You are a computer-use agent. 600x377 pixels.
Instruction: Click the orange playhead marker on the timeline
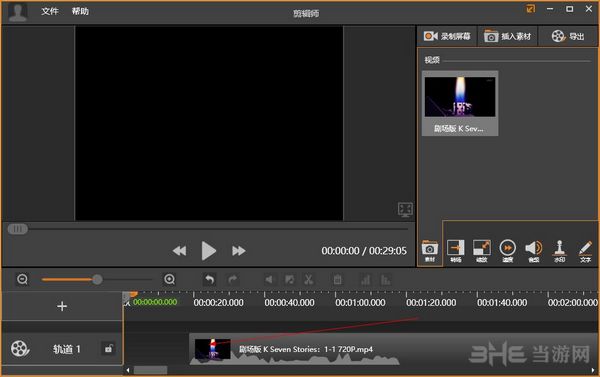(132, 294)
